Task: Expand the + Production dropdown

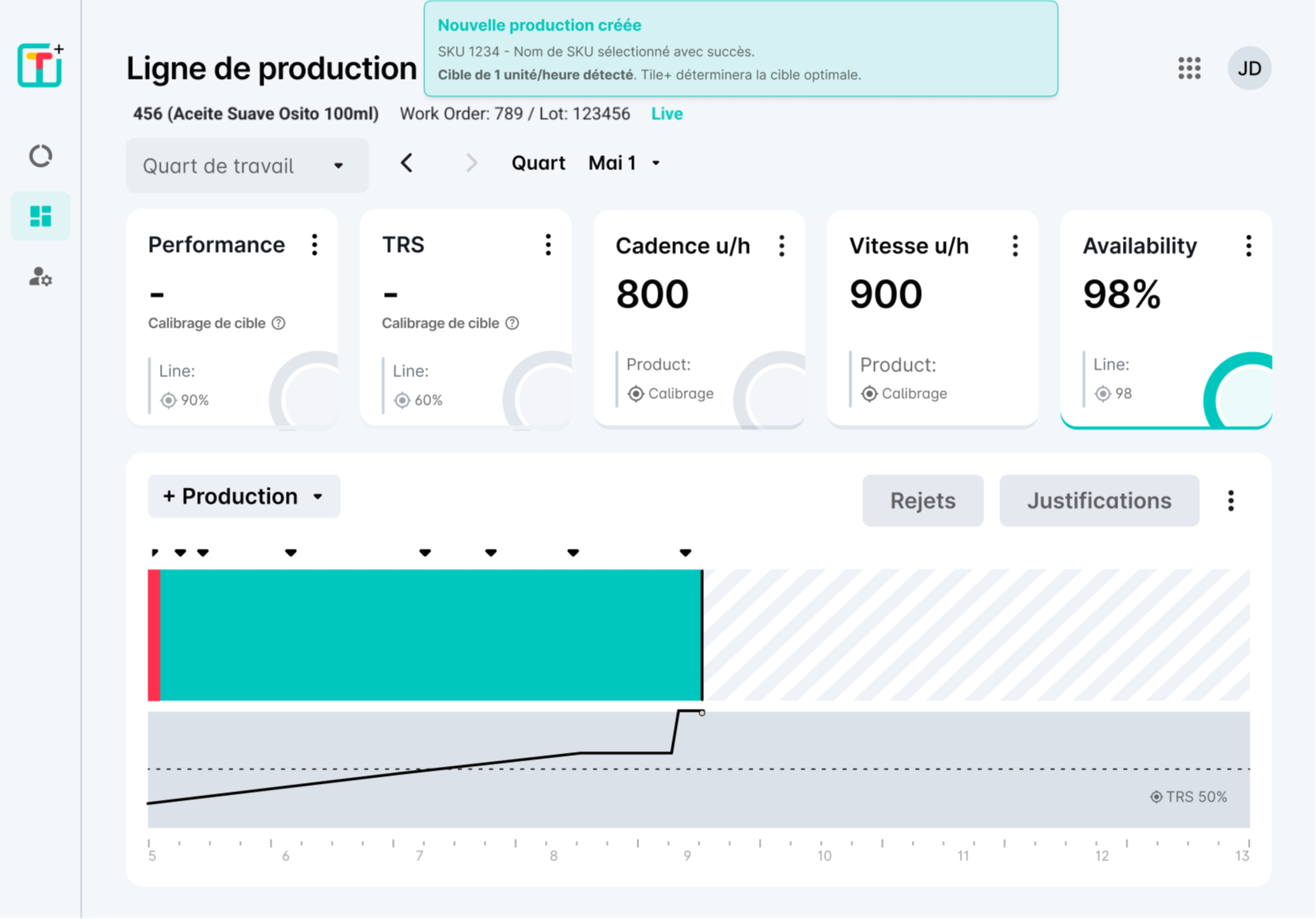Action: coord(243,496)
